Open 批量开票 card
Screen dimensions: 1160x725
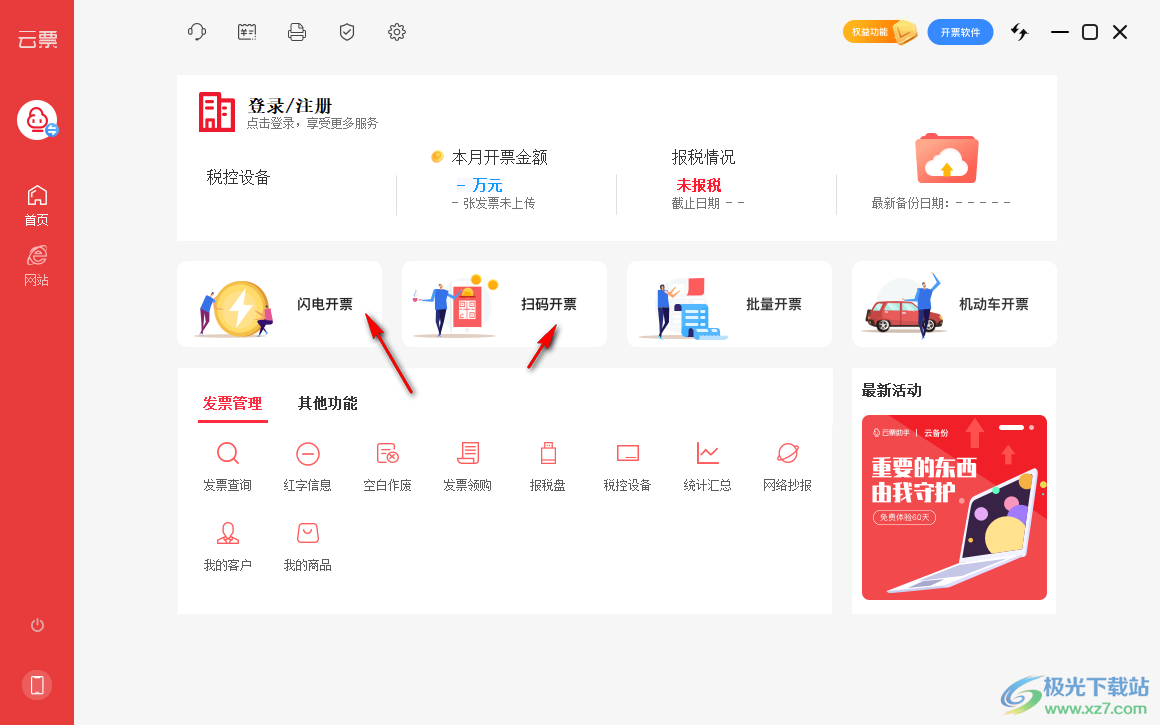click(729, 304)
